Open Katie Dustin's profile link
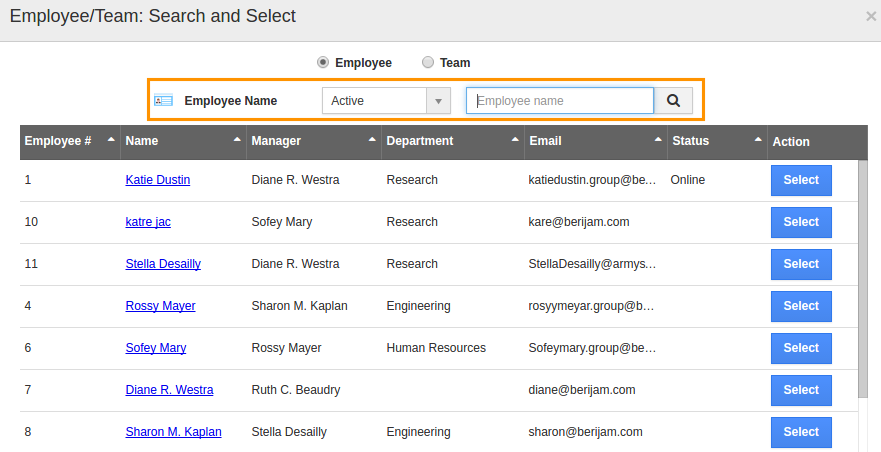 (x=158, y=180)
